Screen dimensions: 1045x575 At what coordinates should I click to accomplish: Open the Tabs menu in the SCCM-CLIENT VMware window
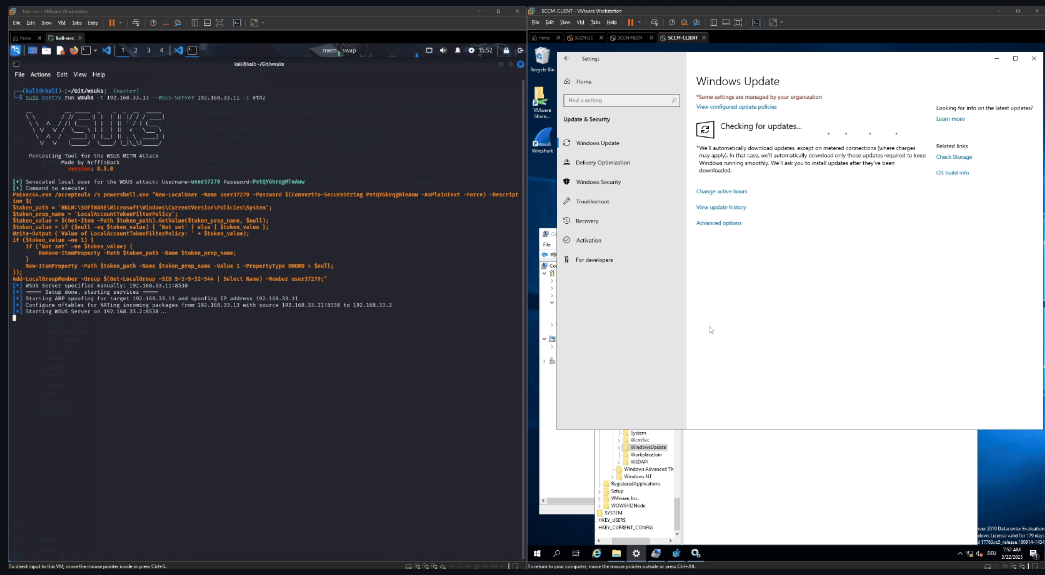[595, 22]
